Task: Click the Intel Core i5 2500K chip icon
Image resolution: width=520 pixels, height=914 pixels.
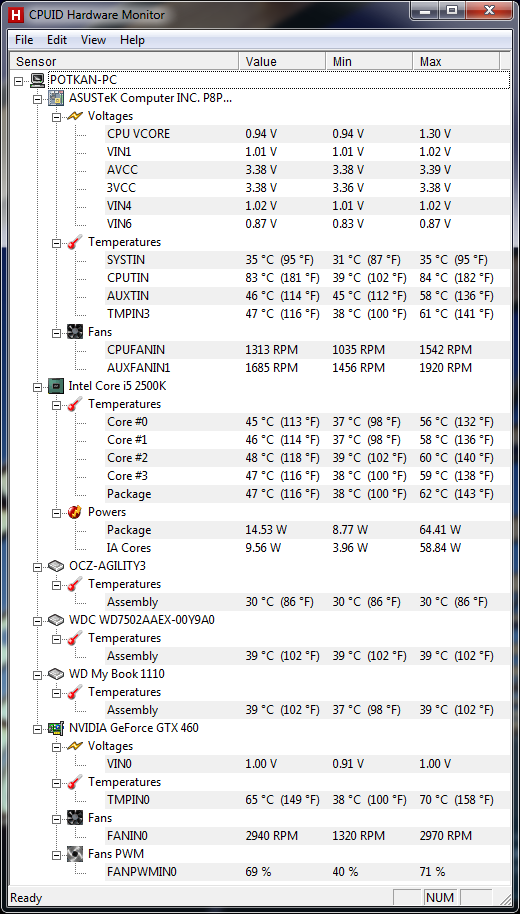Action: tap(56, 385)
